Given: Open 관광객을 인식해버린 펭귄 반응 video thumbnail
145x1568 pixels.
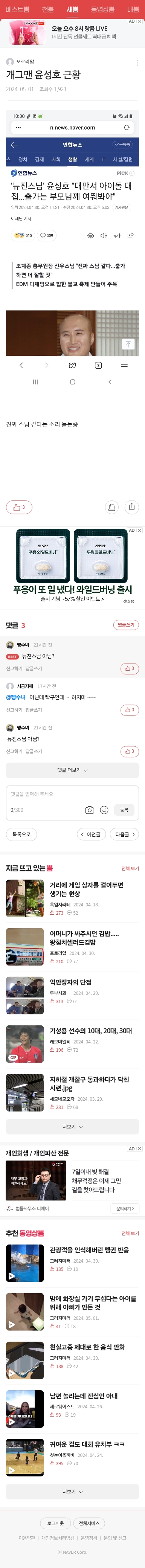Looking at the screenshot, I should (25, 1264).
